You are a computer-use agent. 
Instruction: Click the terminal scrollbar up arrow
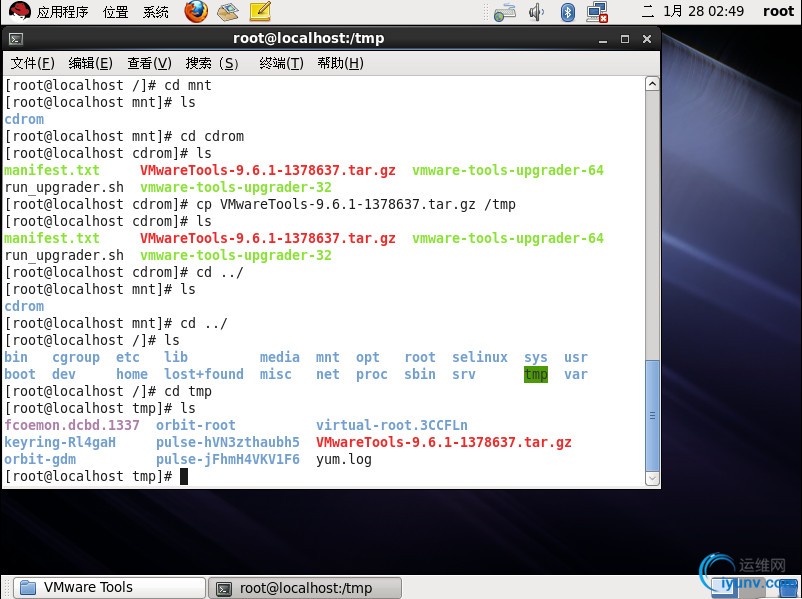pos(652,84)
